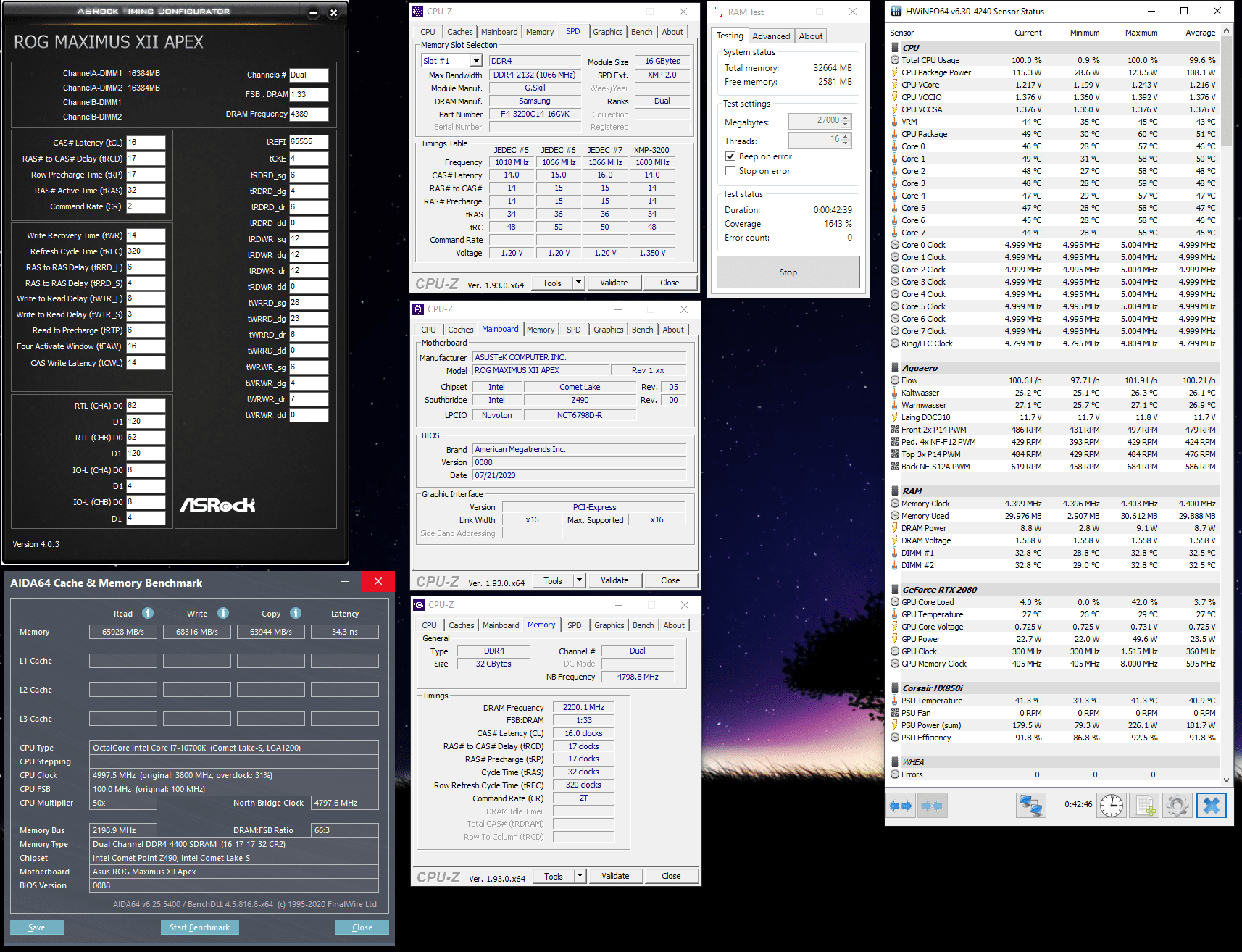
Task: Enable the Stop on error checkbox
Action: coord(730,171)
